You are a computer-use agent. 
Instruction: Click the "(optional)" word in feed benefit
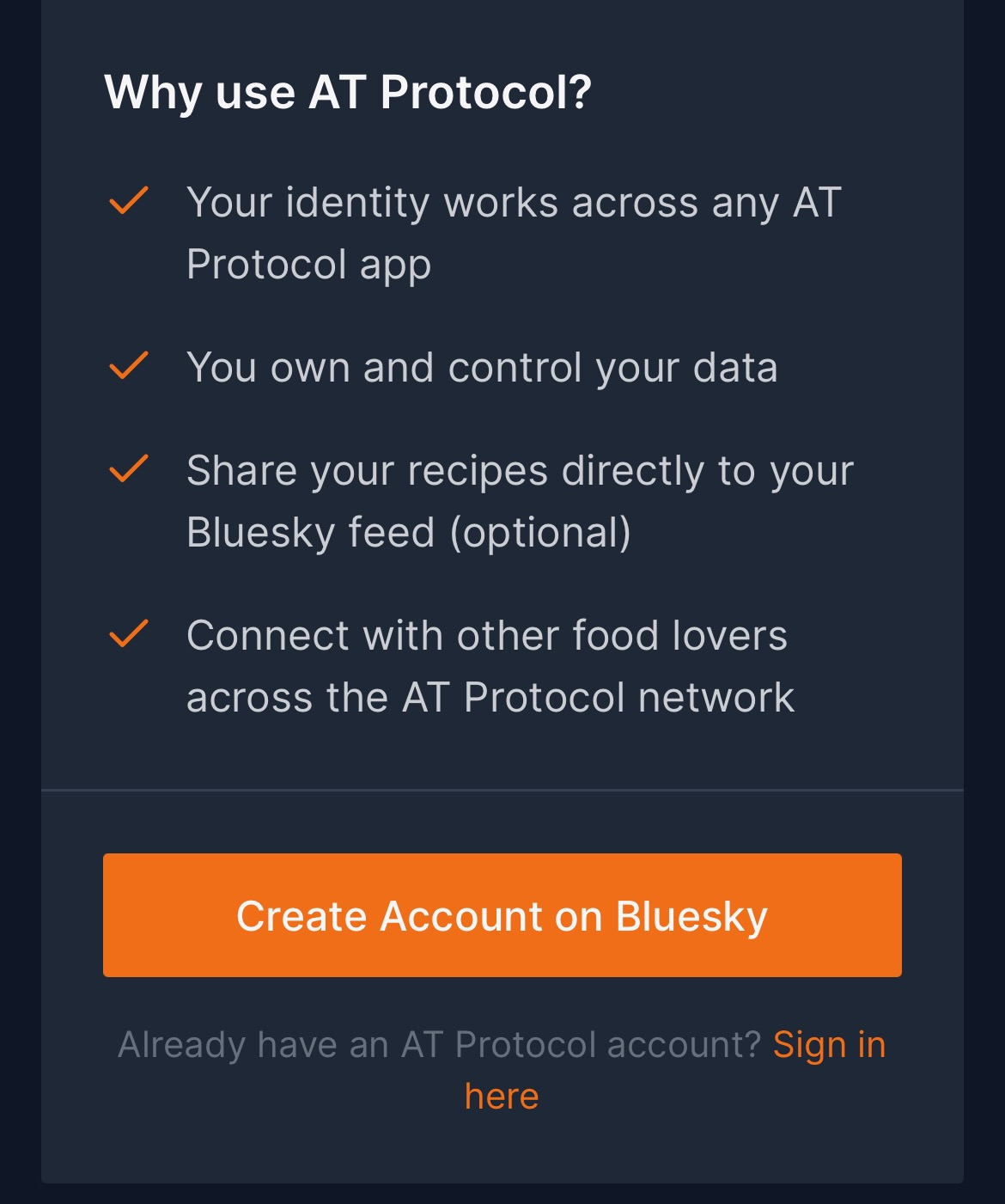coord(540,533)
